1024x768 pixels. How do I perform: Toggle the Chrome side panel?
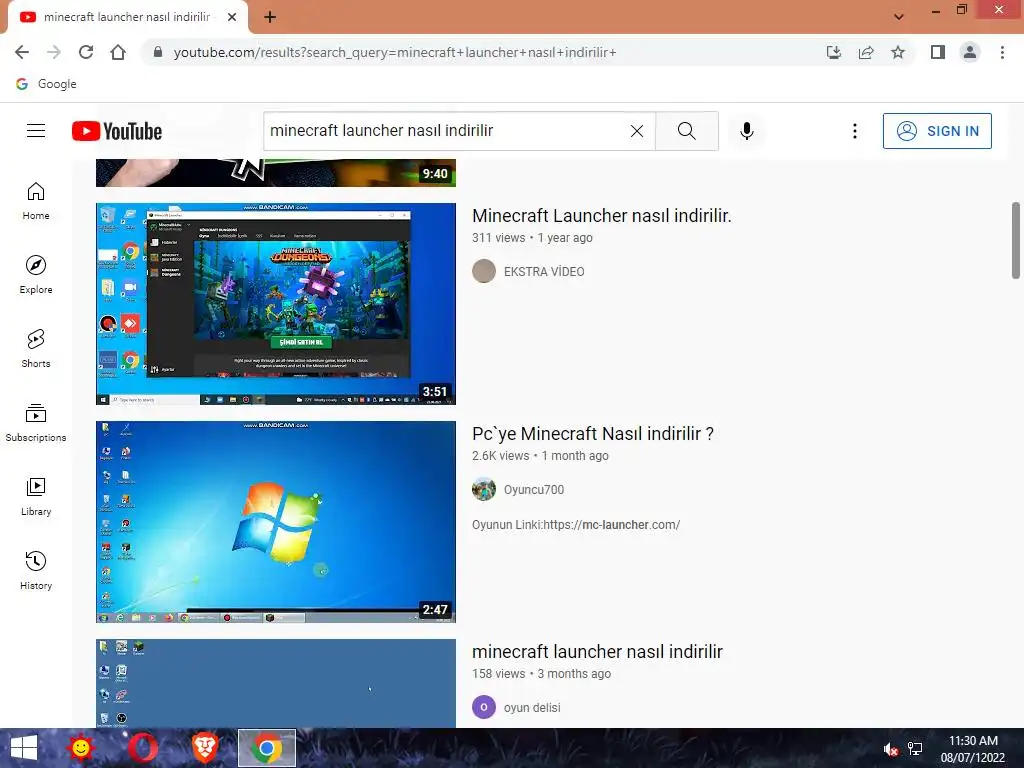coord(938,52)
